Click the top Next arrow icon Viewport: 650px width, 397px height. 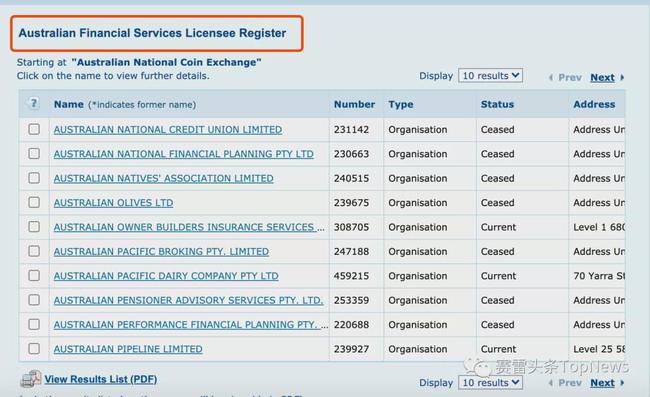pyautogui.click(x=622, y=77)
